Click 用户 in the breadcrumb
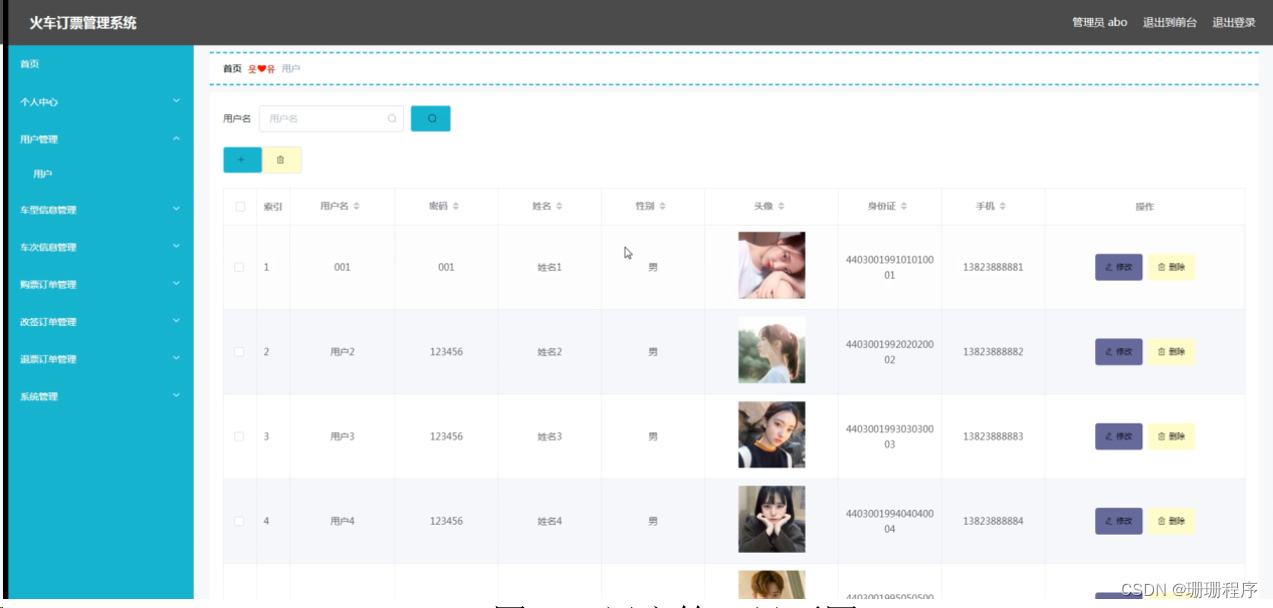Screen dimensions: 1273x608 coord(291,69)
